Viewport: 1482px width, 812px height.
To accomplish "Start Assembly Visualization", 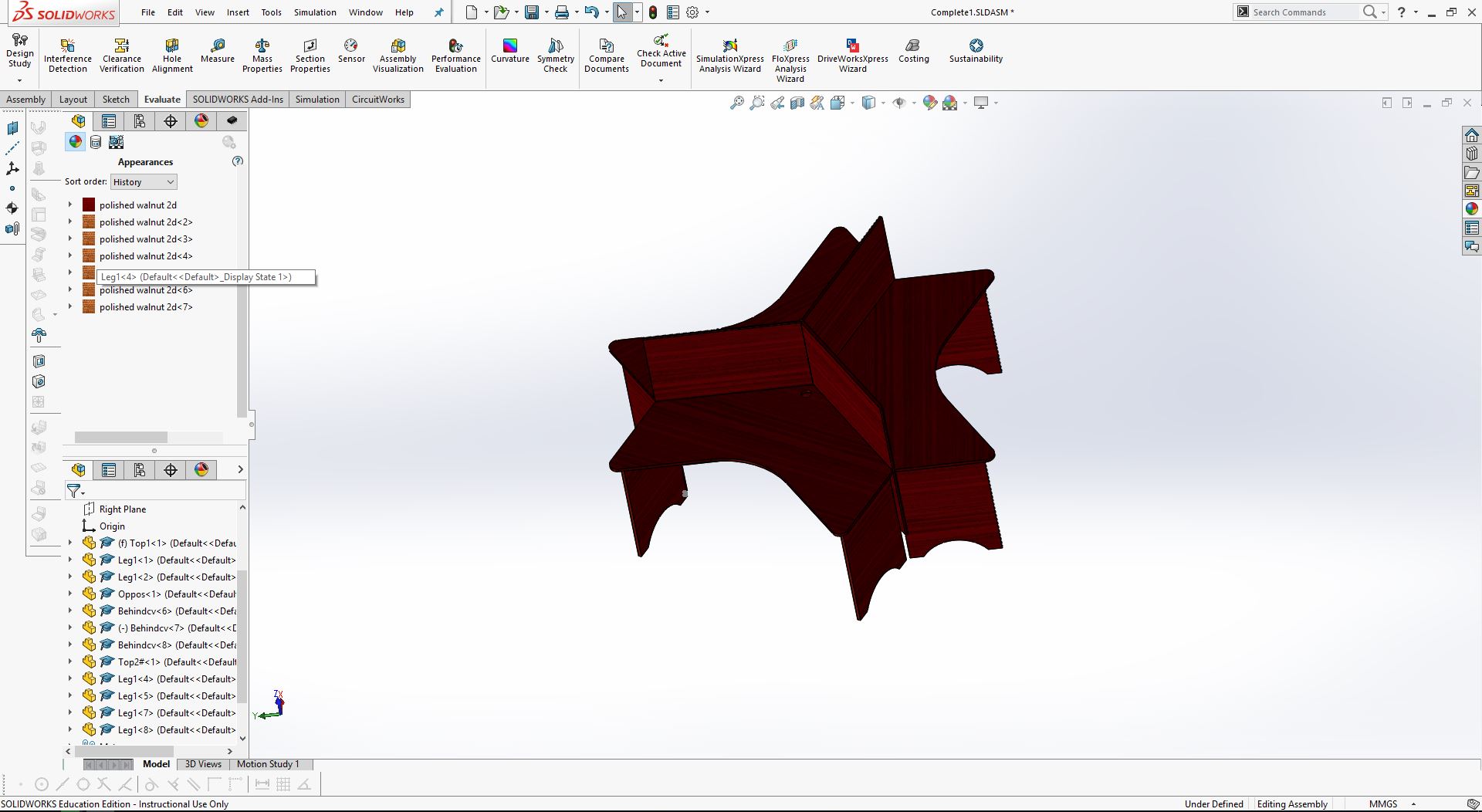I will tap(398, 55).
